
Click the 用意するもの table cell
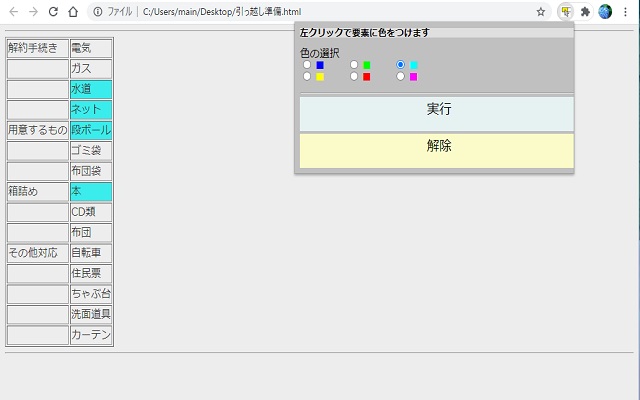pyautogui.click(x=38, y=130)
